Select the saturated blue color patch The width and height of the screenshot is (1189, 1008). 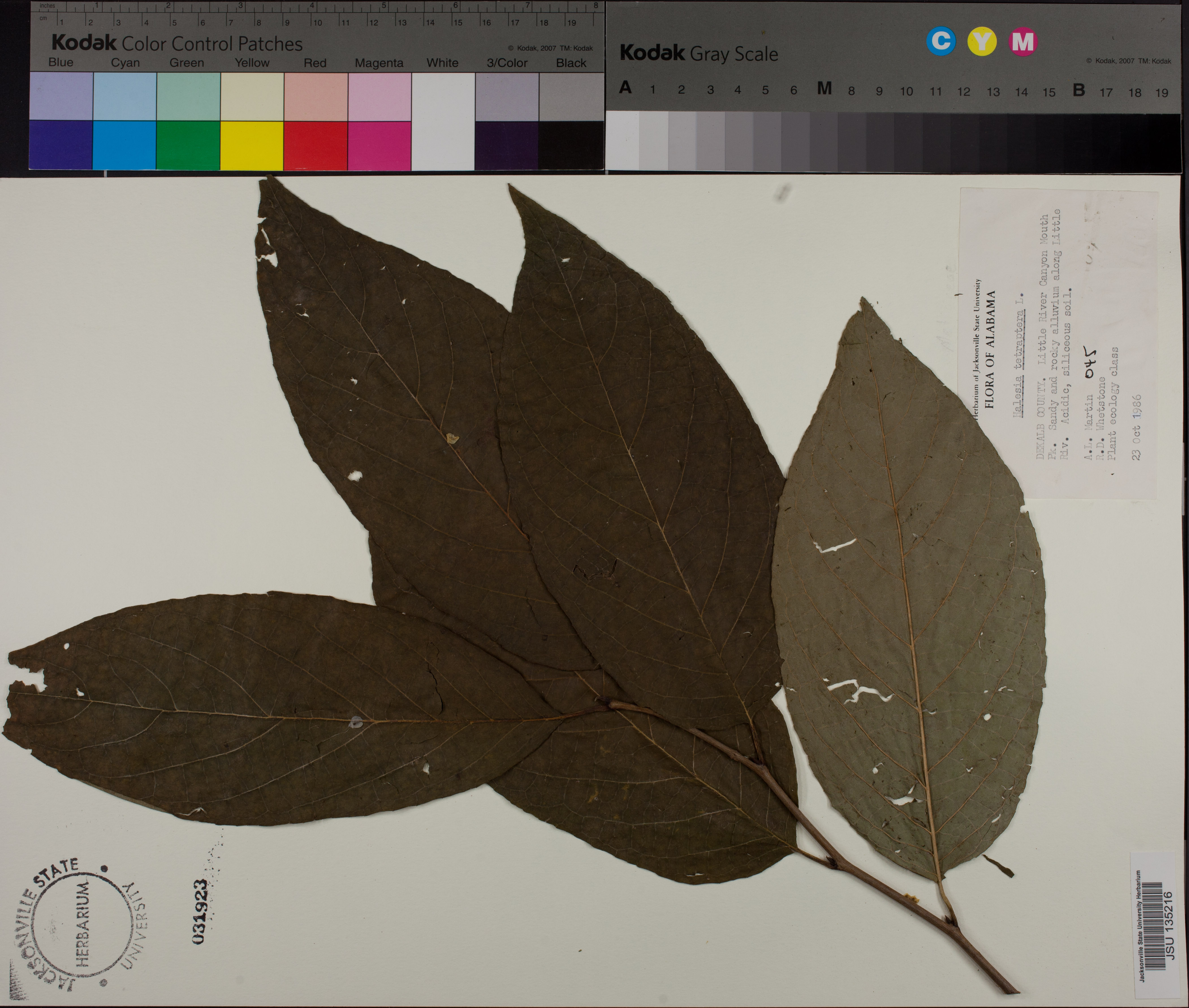point(61,145)
